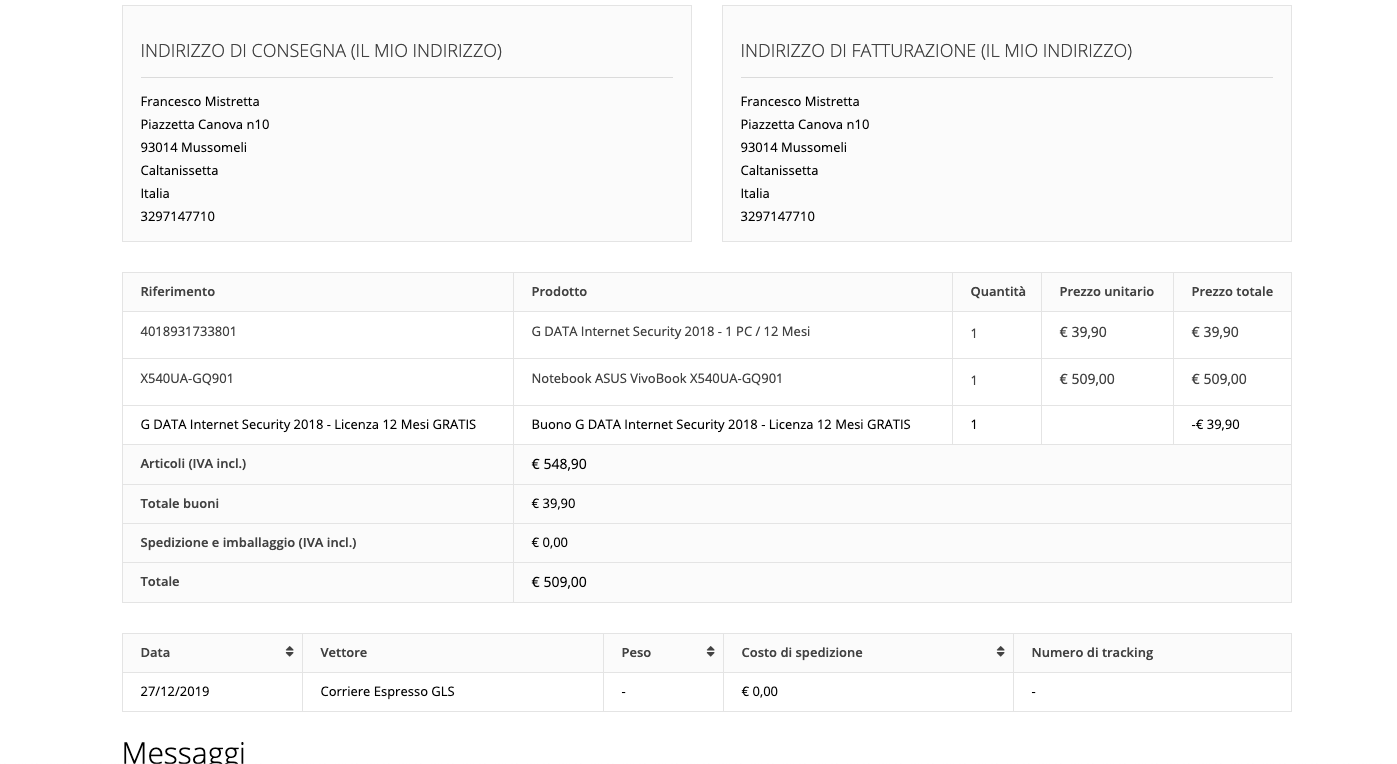Click the Indirizzo di fatturazione heading
Image resolution: width=1397 pixels, height=764 pixels.
(935, 51)
